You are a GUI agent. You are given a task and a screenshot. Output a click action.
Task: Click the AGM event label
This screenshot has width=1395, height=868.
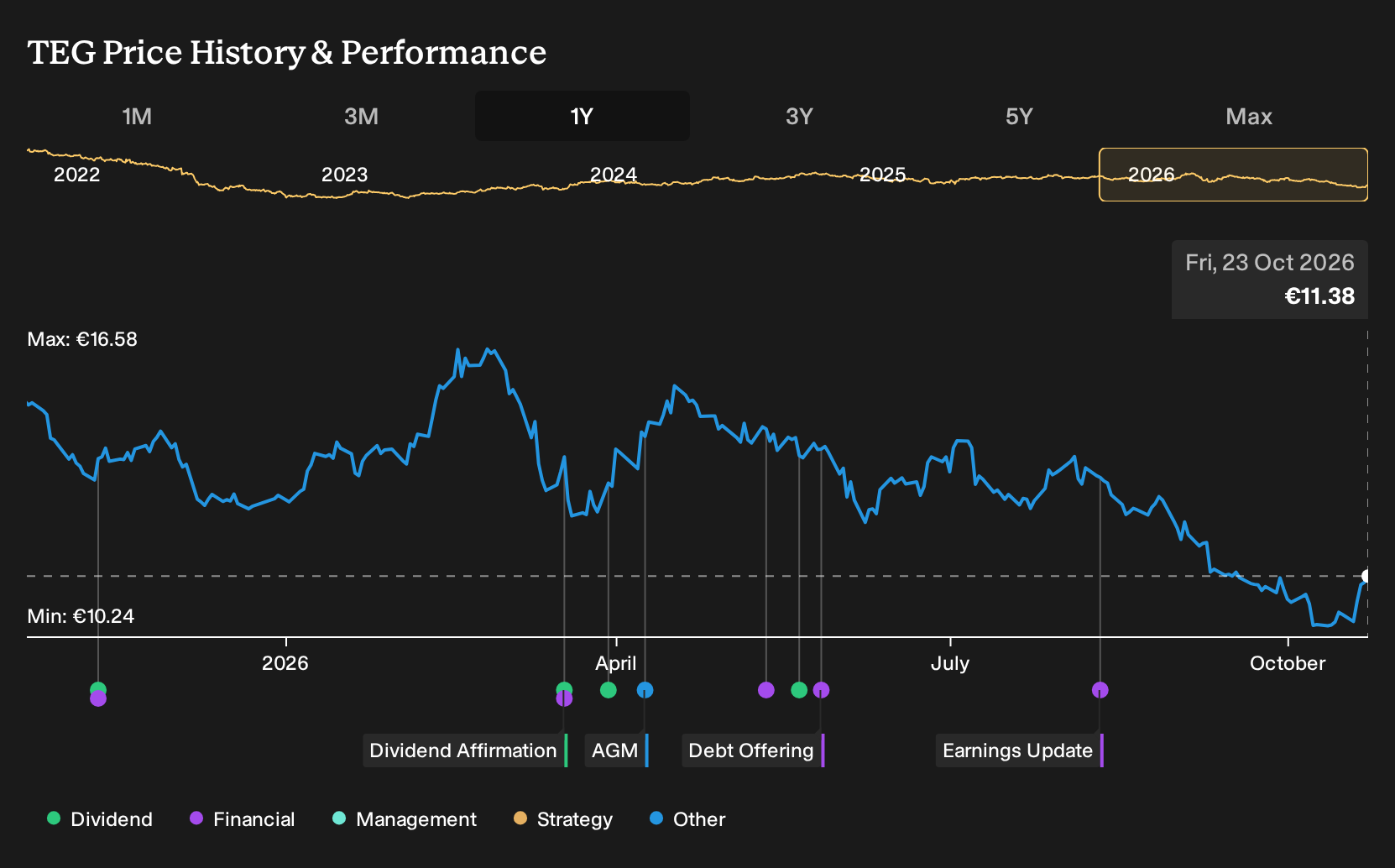[x=617, y=750]
